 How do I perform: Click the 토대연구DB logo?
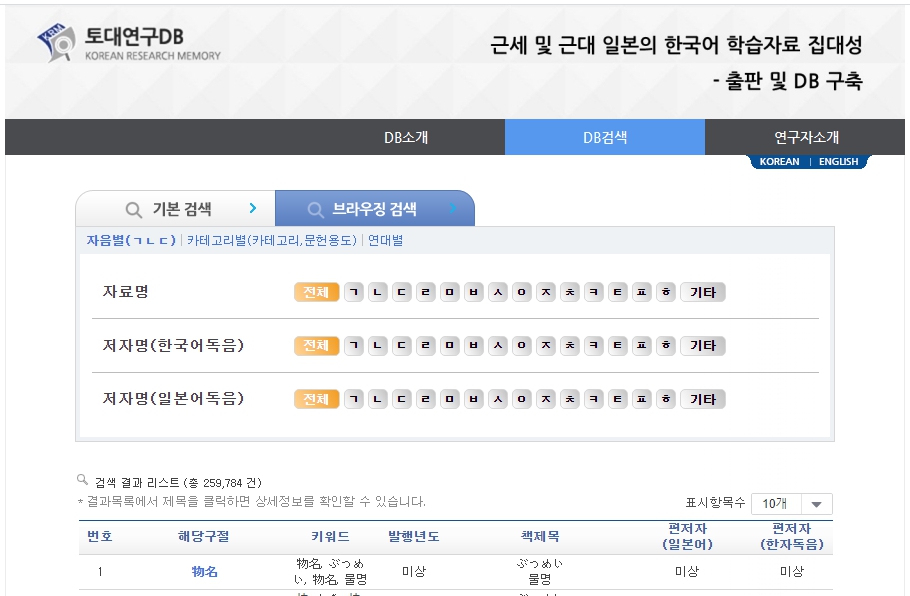[130, 43]
